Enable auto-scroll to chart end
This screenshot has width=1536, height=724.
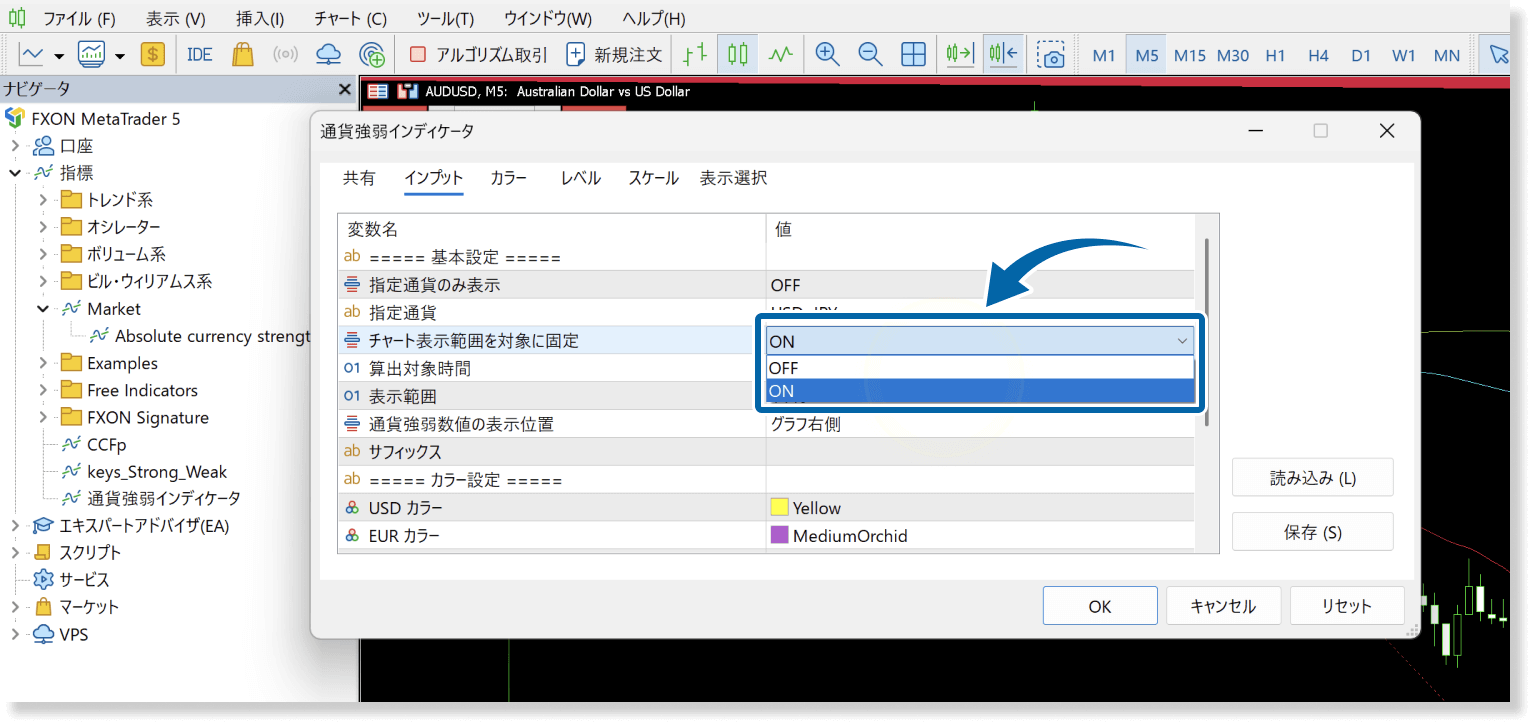959,54
